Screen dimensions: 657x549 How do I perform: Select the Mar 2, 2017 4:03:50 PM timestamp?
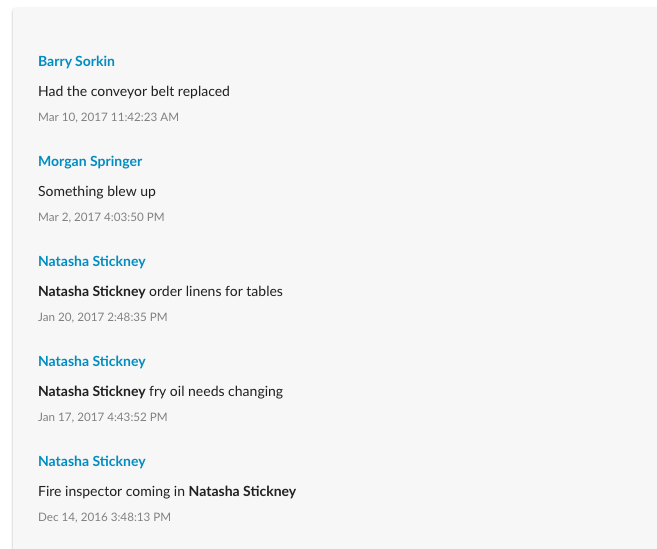(101, 217)
